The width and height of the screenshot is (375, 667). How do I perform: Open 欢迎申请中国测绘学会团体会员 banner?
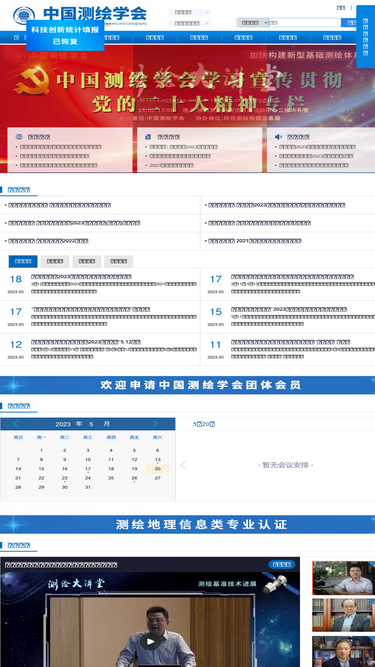point(188,385)
